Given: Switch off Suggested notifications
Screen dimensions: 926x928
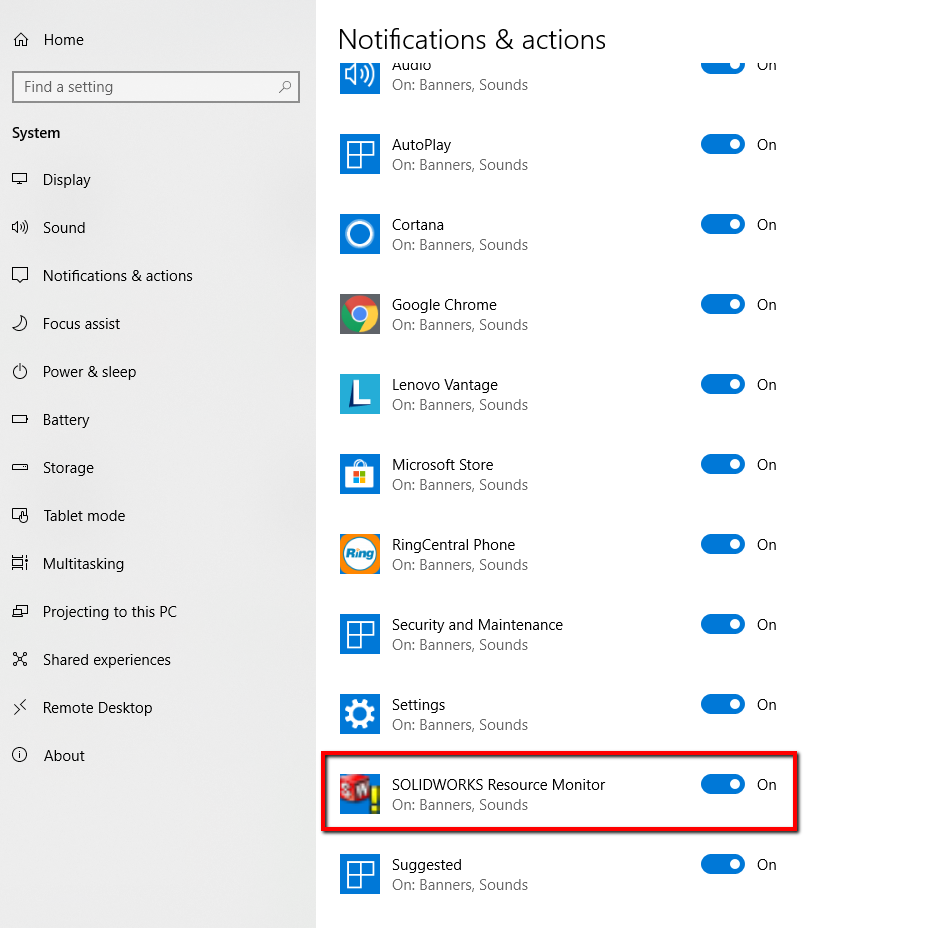Looking at the screenshot, I should (722, 864).
